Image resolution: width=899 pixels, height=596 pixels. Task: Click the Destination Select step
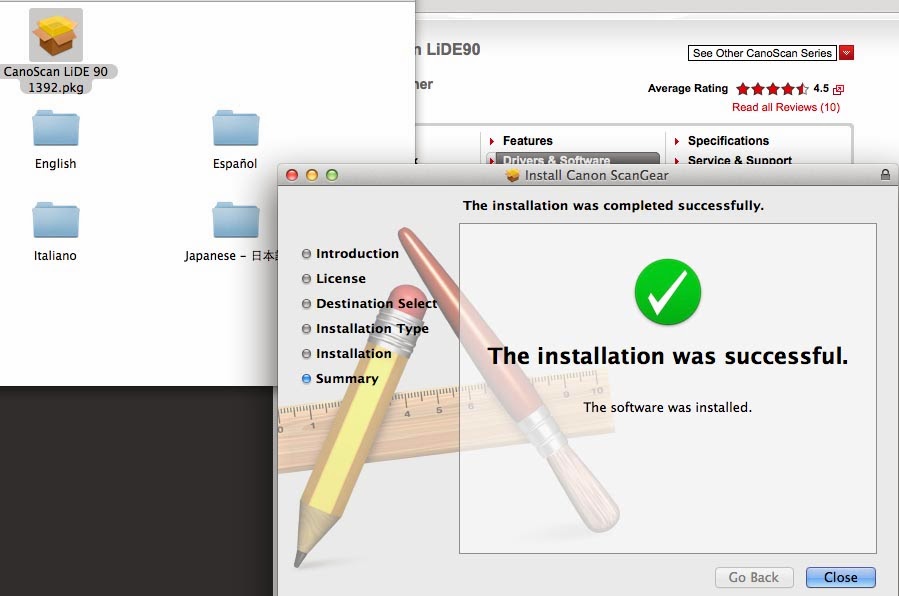(x=376, y=303)
